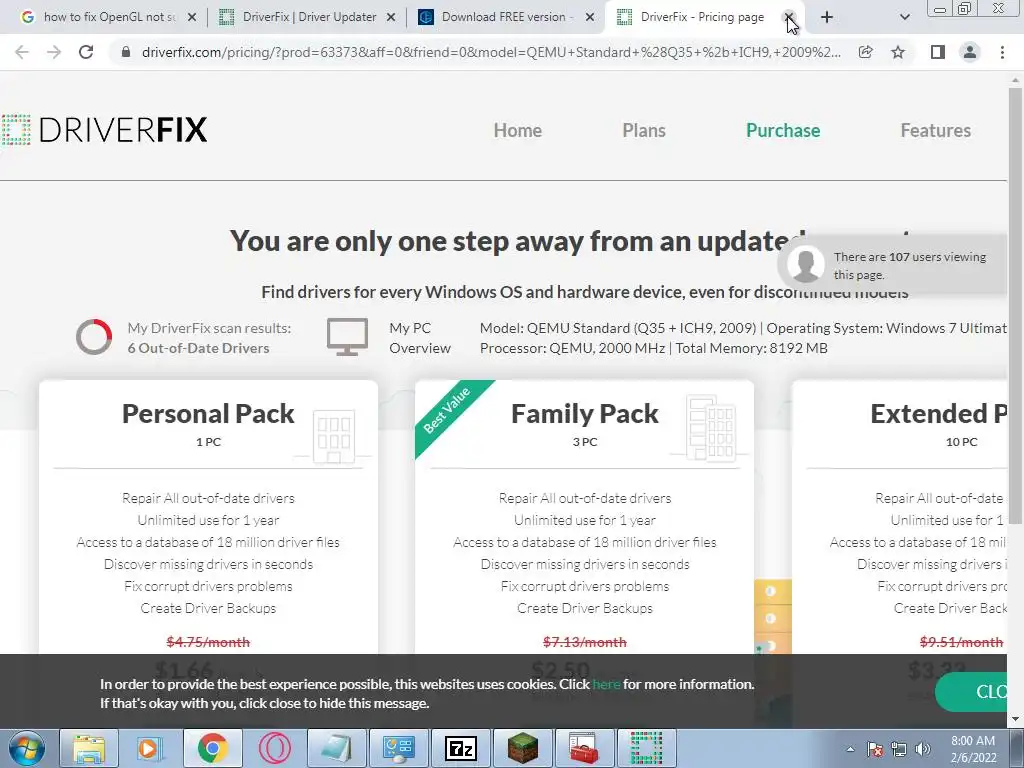Close the DriverFix Pricing page tab
Viewport: 1024px width, 768px height.
pyautogui.click(x=788, y=17)
